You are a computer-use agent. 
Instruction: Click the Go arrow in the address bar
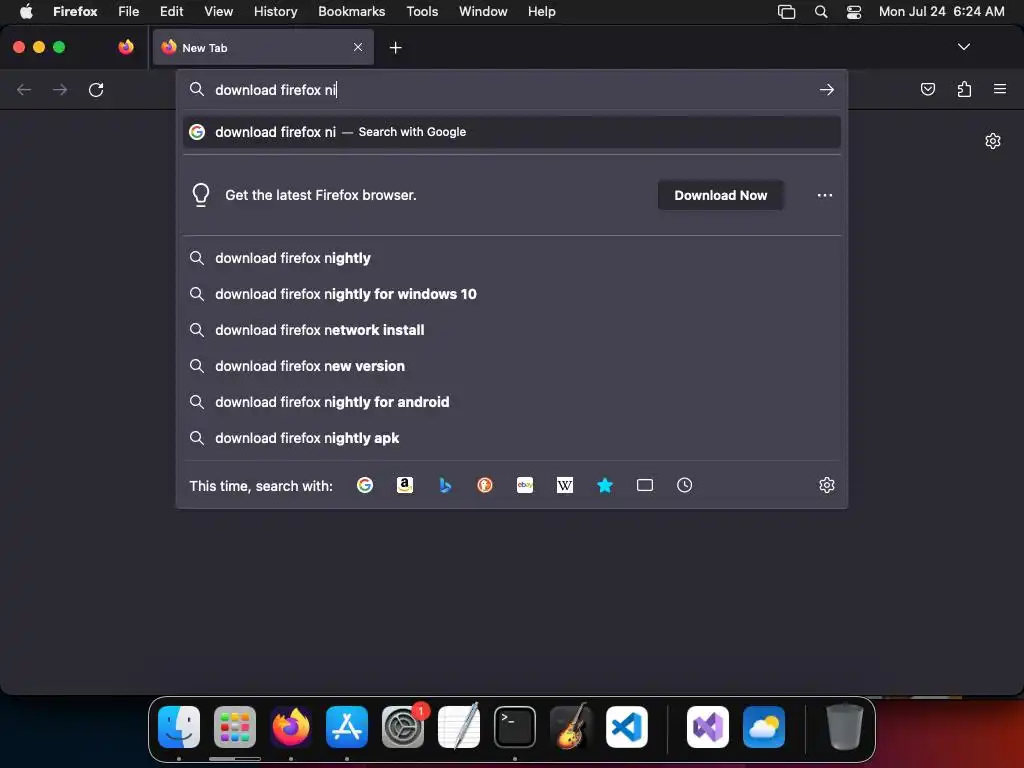[x=827, y=89]
